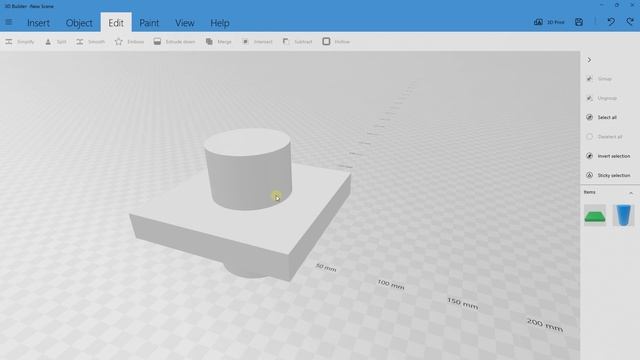Image resolution: width=640 pixels, height=360 pixels.
Task: Switch to the Object tab
Action: pos(79,23)
